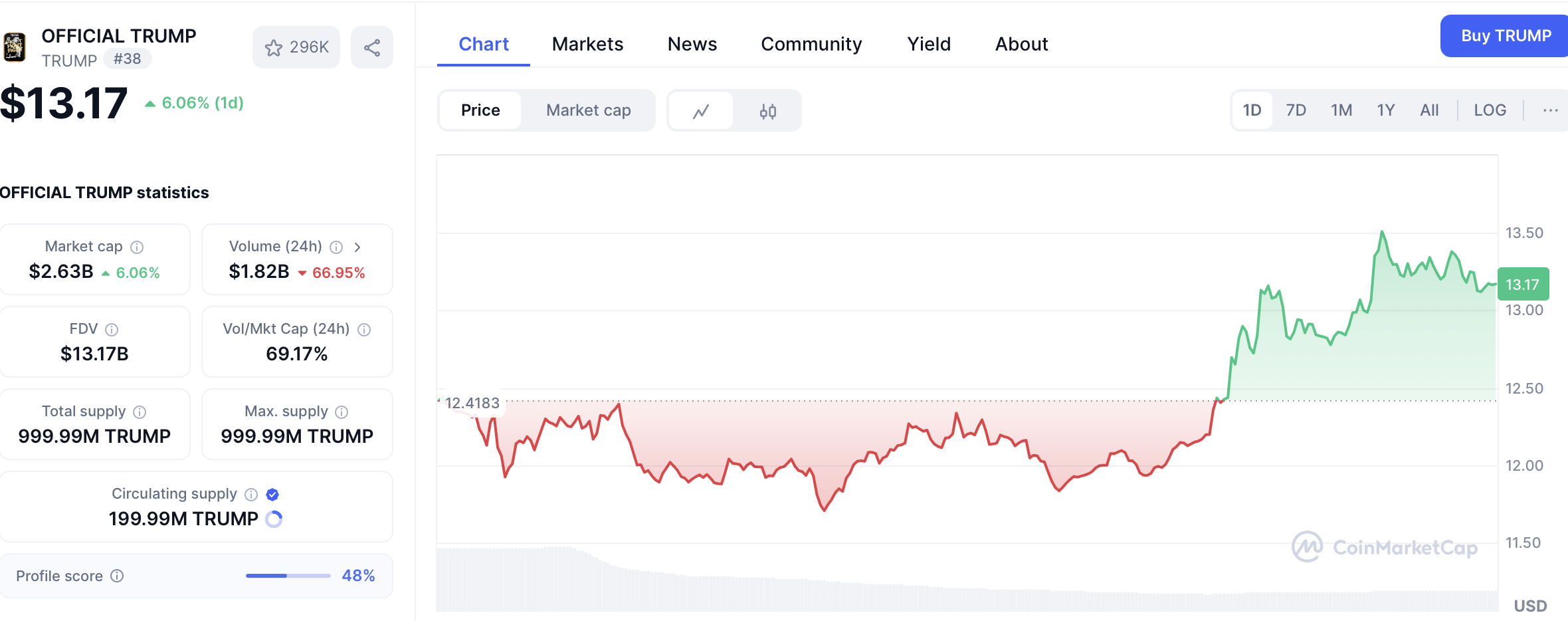1568x621 pixels.
Task: Switch to candlestick chart icon
Action: tap(768, 111)
